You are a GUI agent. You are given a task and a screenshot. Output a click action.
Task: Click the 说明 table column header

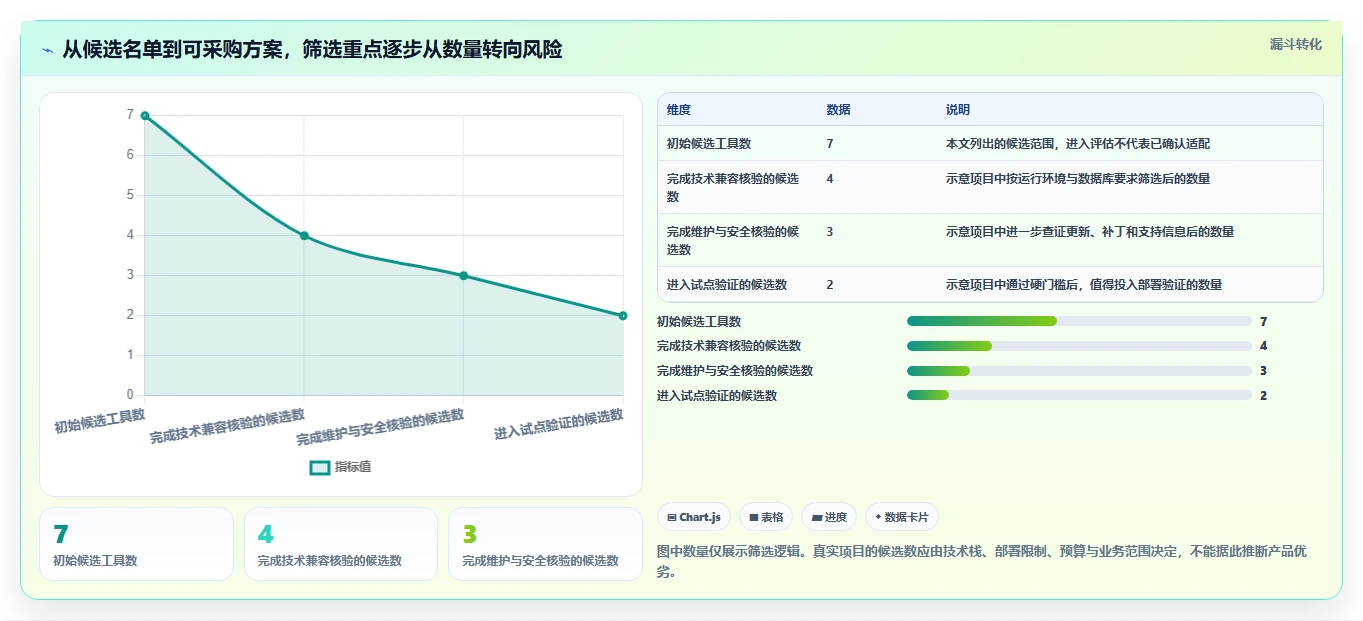[958, 110]
